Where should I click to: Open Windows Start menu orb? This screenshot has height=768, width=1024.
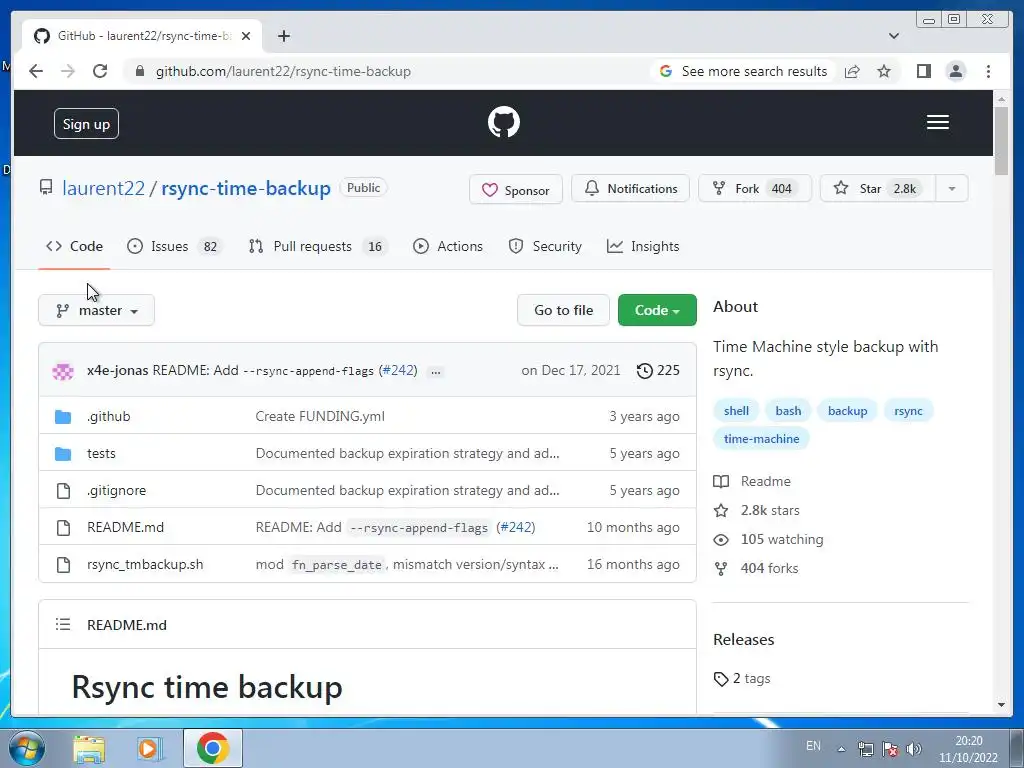[27, 748]
